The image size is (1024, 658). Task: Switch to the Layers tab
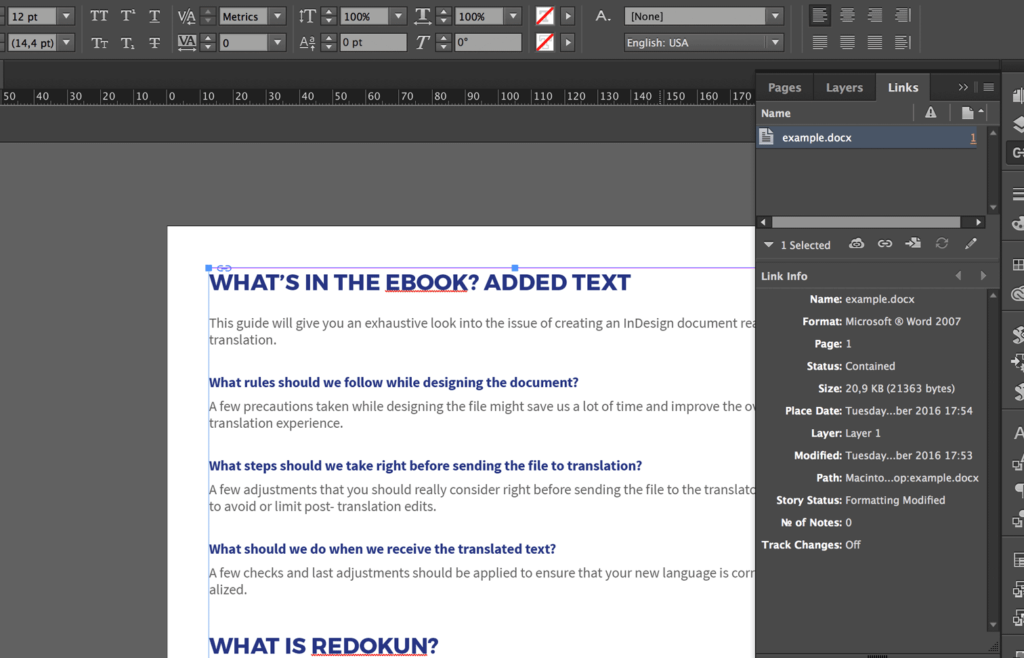click(x=844, y=87)
